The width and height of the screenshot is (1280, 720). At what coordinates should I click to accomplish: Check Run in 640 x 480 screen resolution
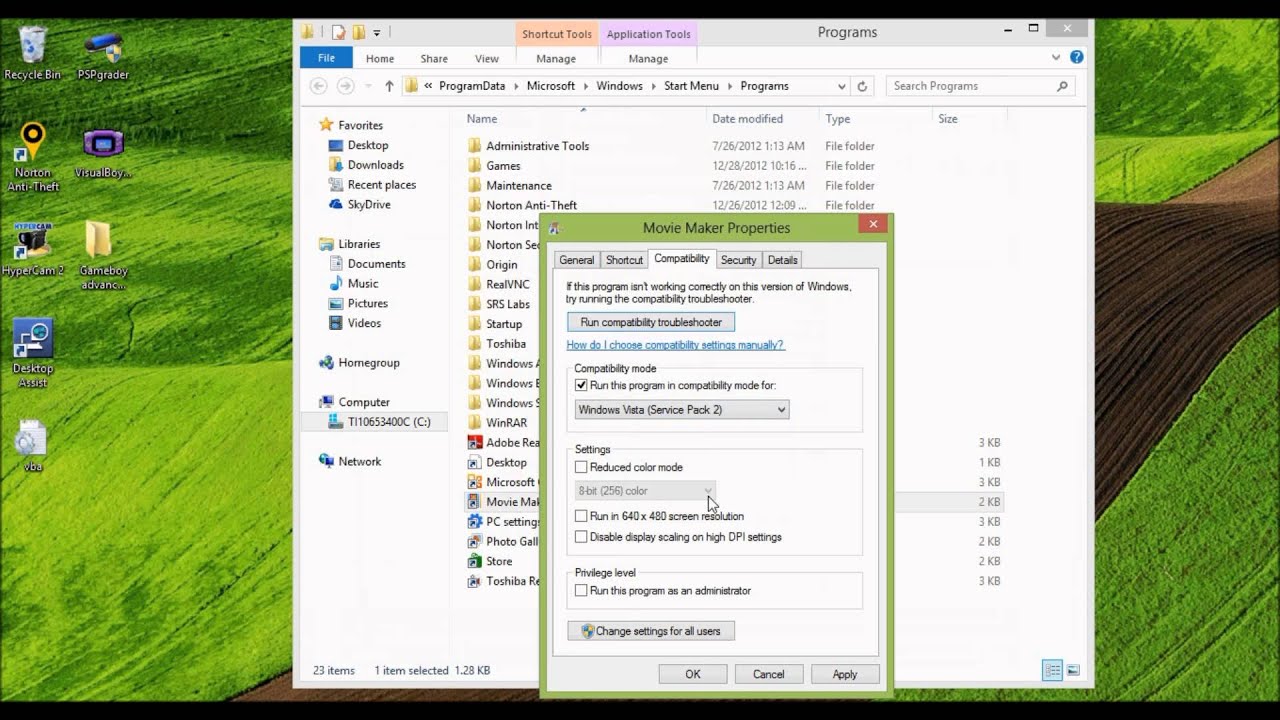point(581,516)
